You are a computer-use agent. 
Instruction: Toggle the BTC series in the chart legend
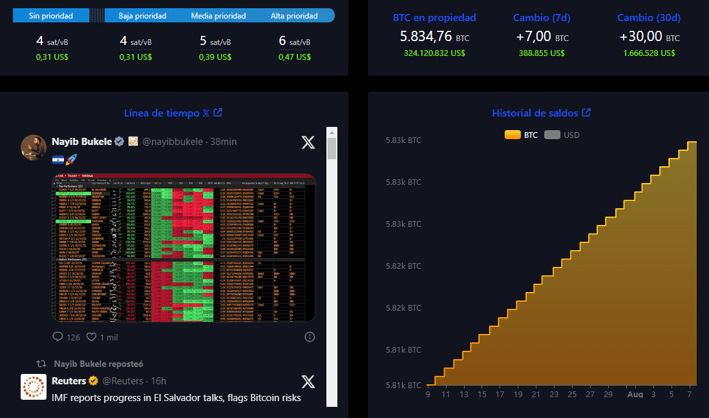pos(521,135)
